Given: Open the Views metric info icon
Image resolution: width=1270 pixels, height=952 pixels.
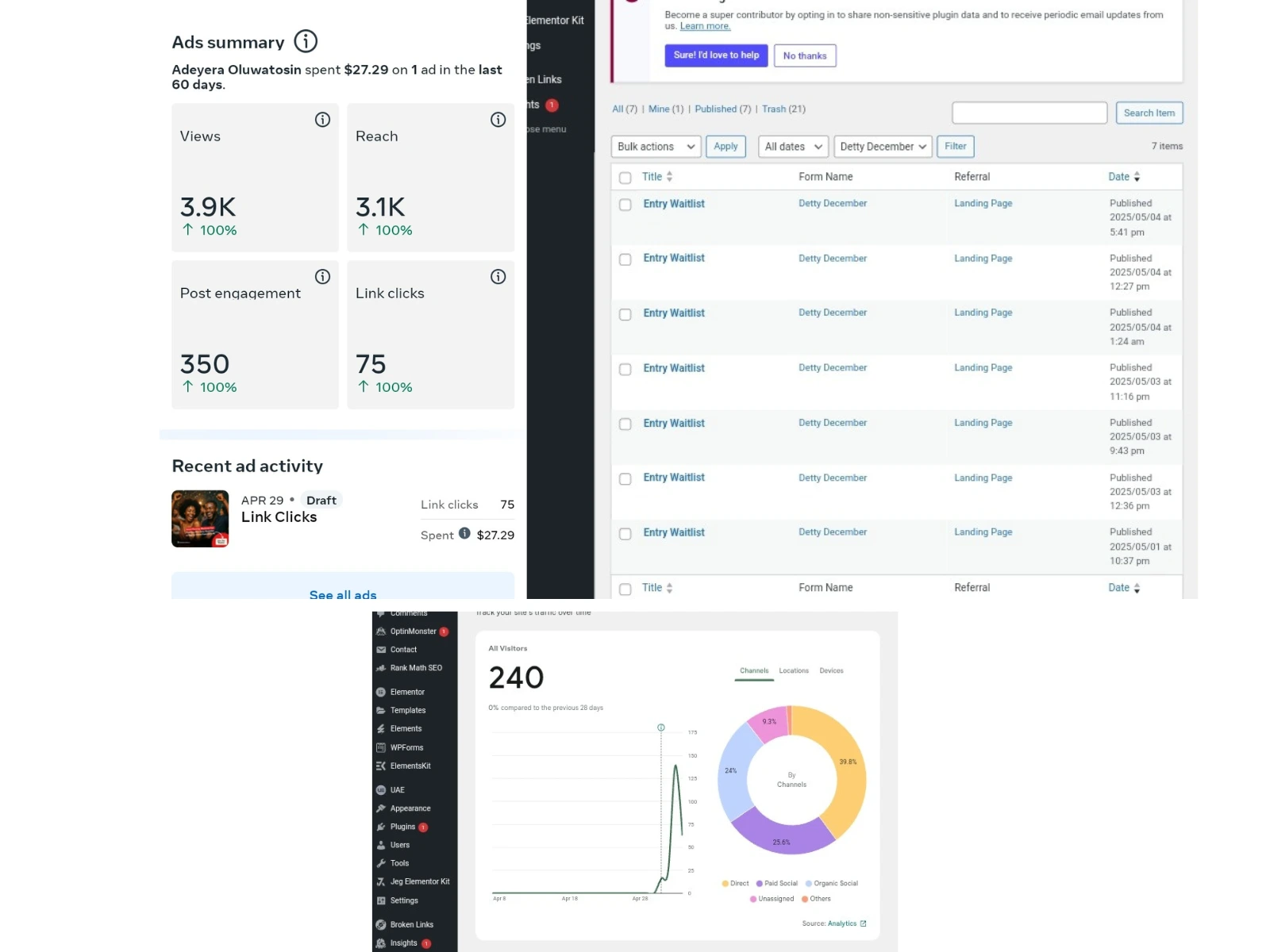Looking at the screenshot, I should point(322,120).
